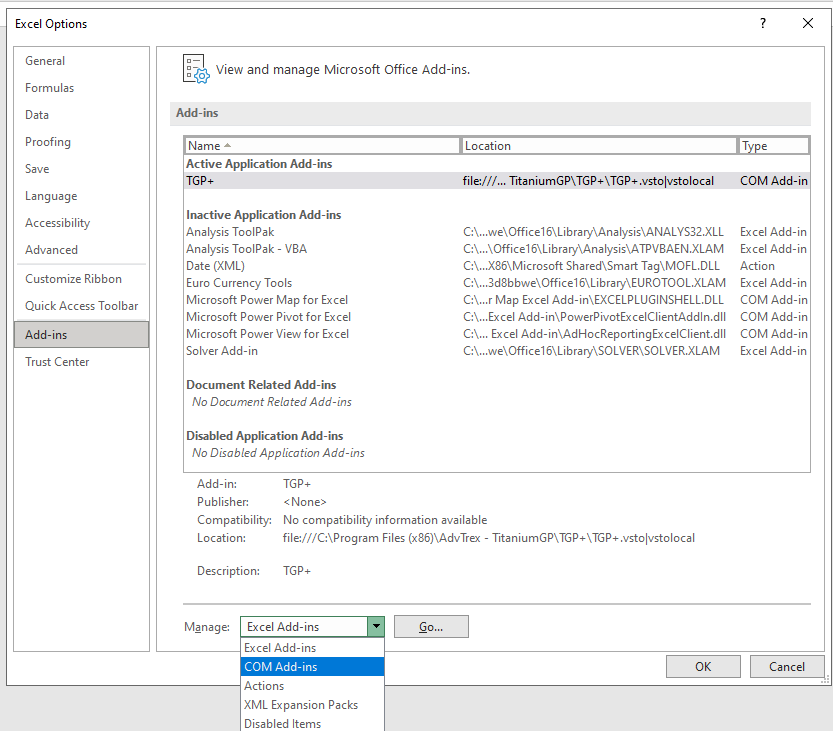Open the Data options category
The width and height of the screenshot is (833, 731).
81,115
